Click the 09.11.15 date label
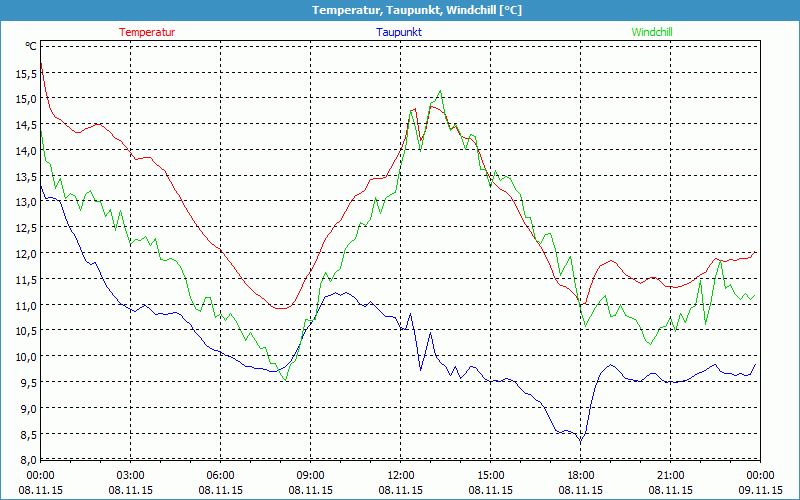Screen dimensions: 800x500 coord(761,490)
